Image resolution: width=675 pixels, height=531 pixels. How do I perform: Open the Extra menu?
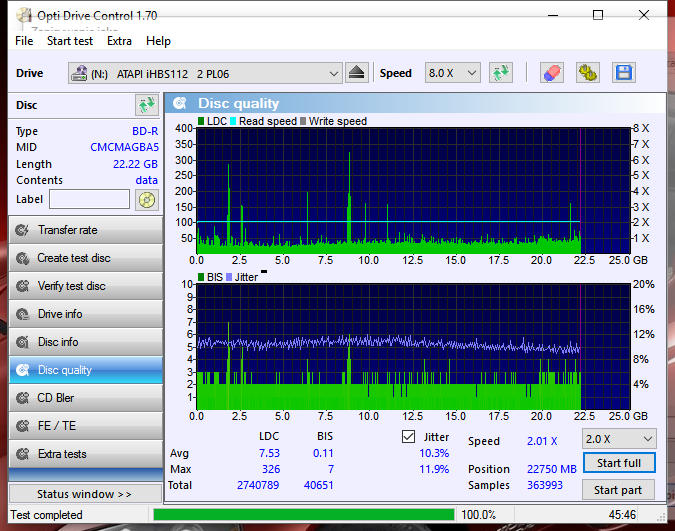click(x=119, y=41)
